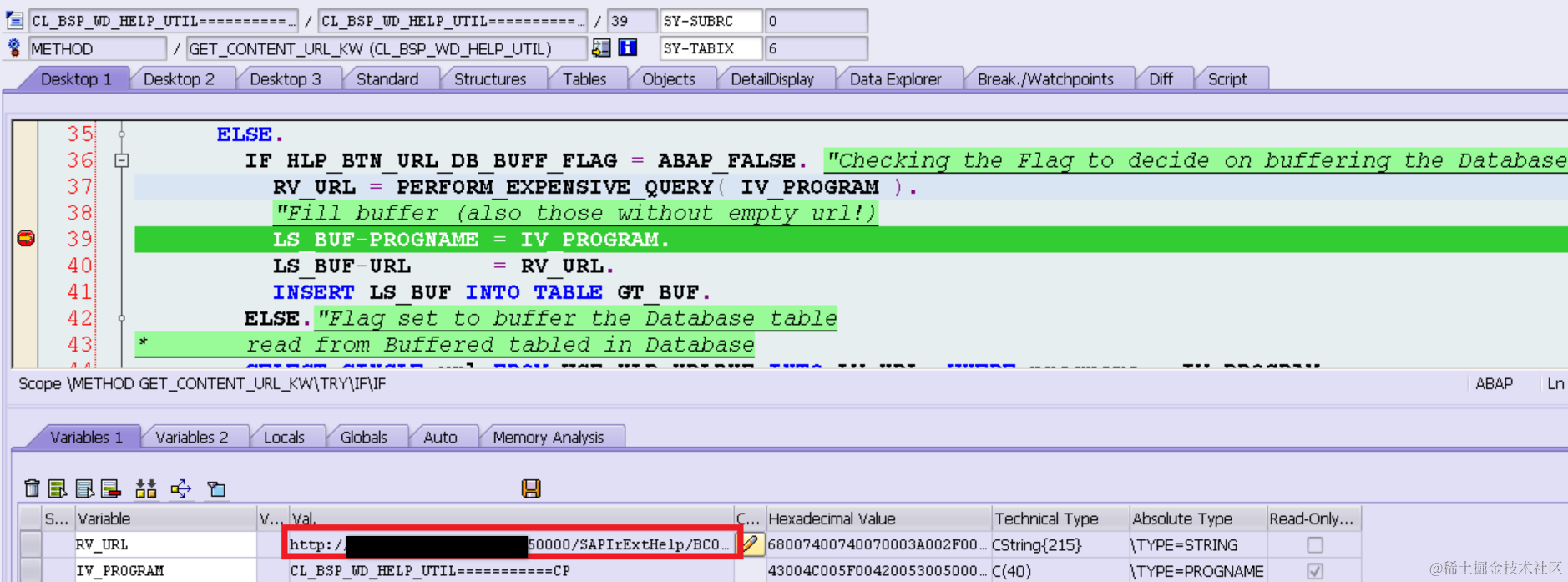Click the program document icon beside the class name
The width and height of the screenshot is (1568, 582).
(x=14, y=20)
